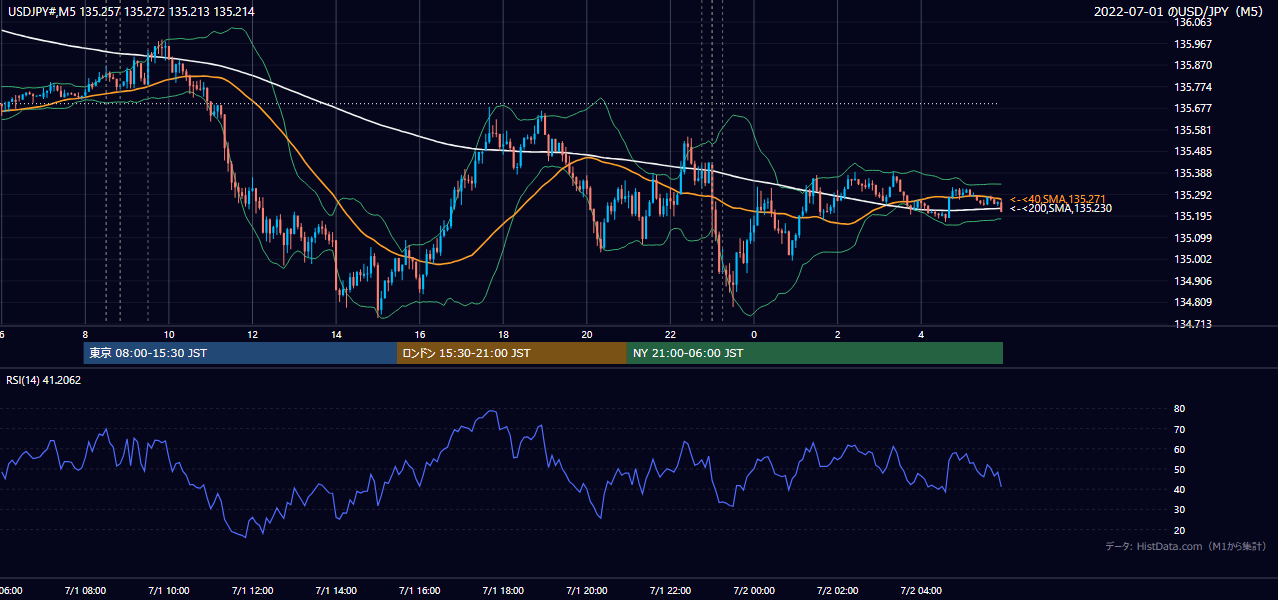Viewport: 1278px width, 600px height.
Task: Click the 135.099 price axis label
Action: pos(1192,238)
